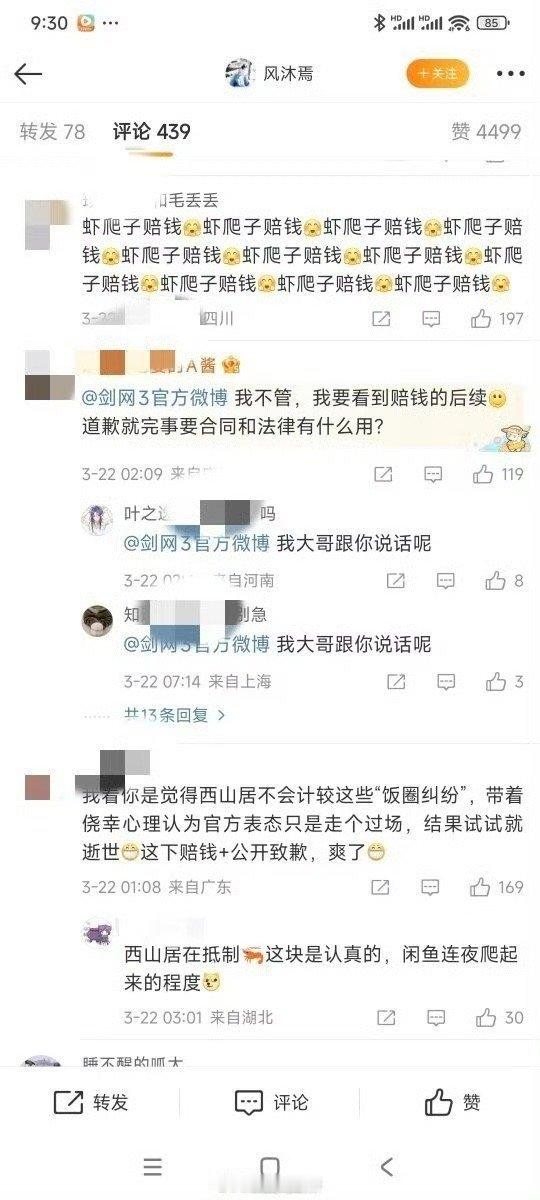Open 风沐焉 profile avatar in header
This screenshot has height=1200, width=540.
pos(240,73)
